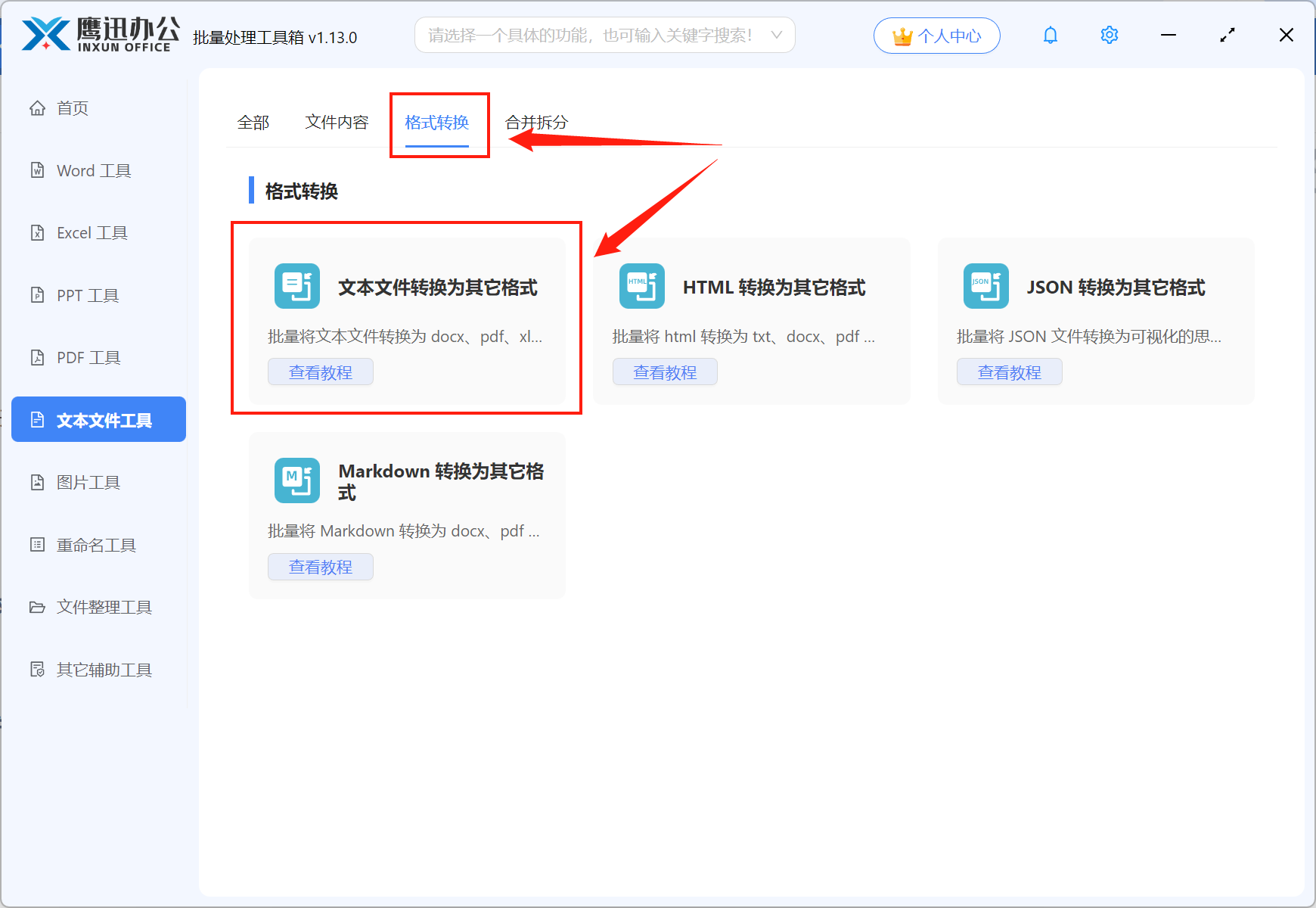Click the HTML conversion card icon
The image size is (1316, 908).
tap(641, 286)
